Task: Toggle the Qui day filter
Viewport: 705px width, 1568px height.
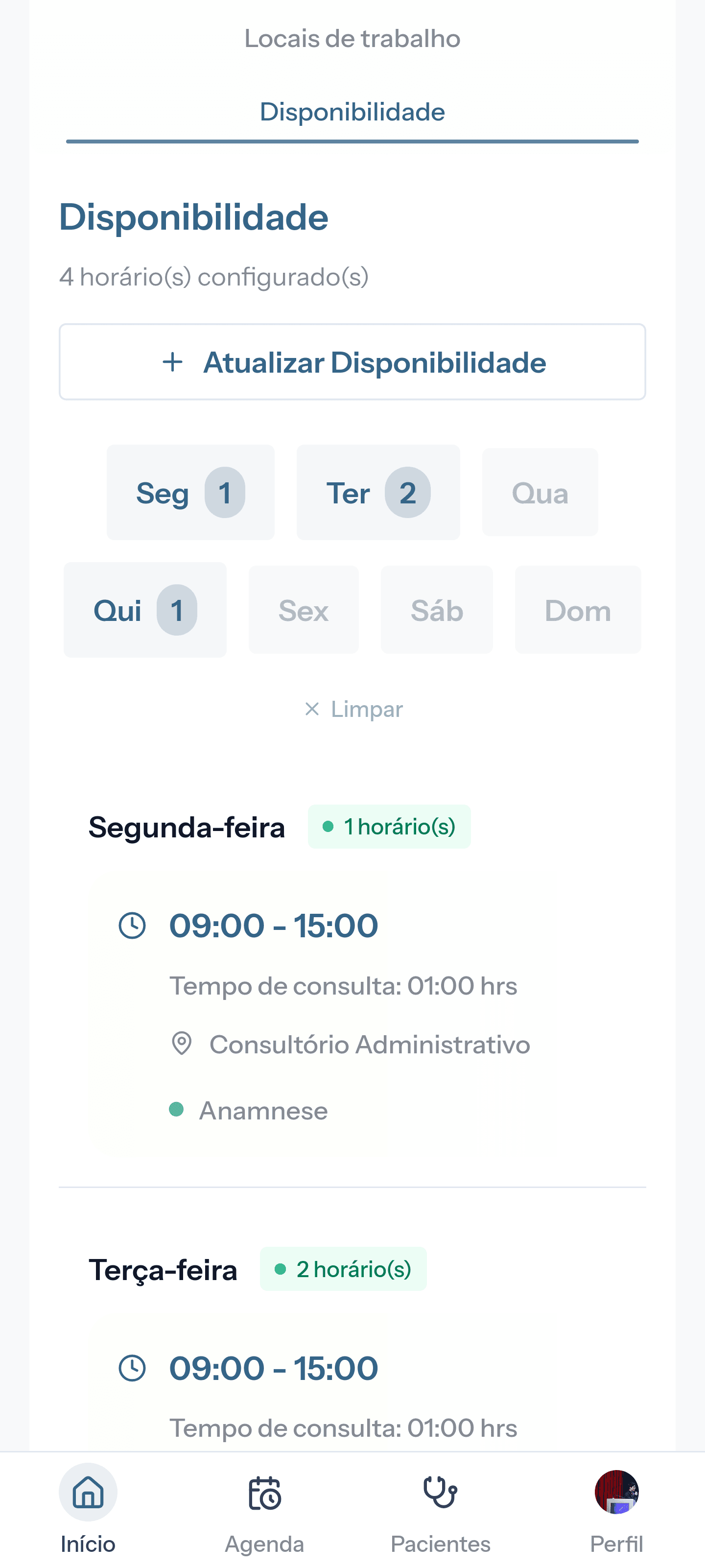Action: click(x=145, y=610)
